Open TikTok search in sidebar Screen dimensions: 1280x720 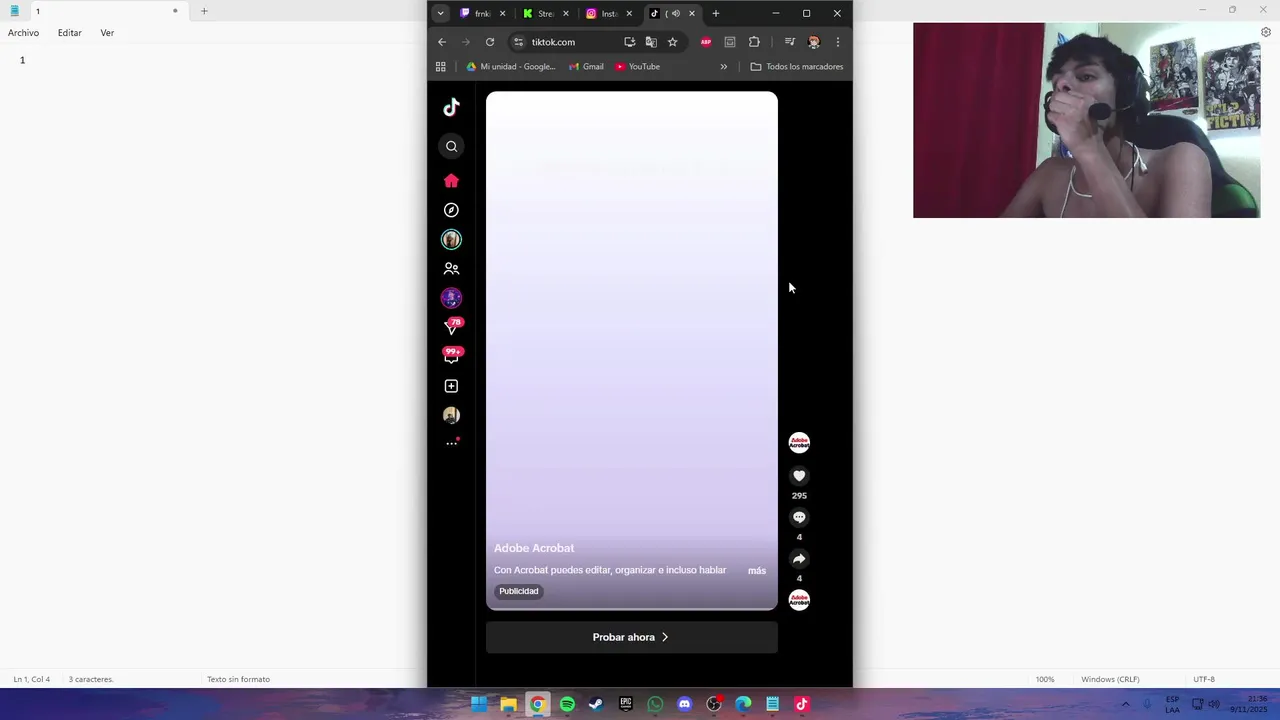[x=451, y=147]
